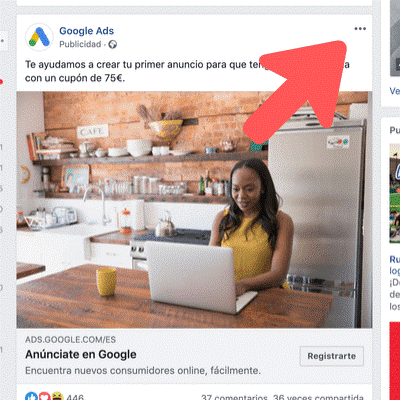The height and width of the screenshot is (400, 400).
Task: Click the blue Like reaction icon
Action: click(x=31, y=396)
